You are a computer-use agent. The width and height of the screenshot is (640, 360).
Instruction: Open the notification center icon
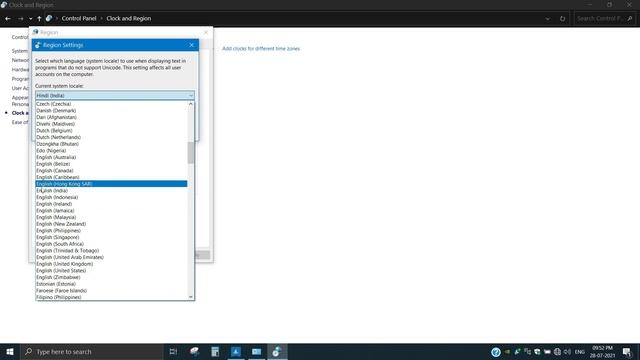click(627, 352)
